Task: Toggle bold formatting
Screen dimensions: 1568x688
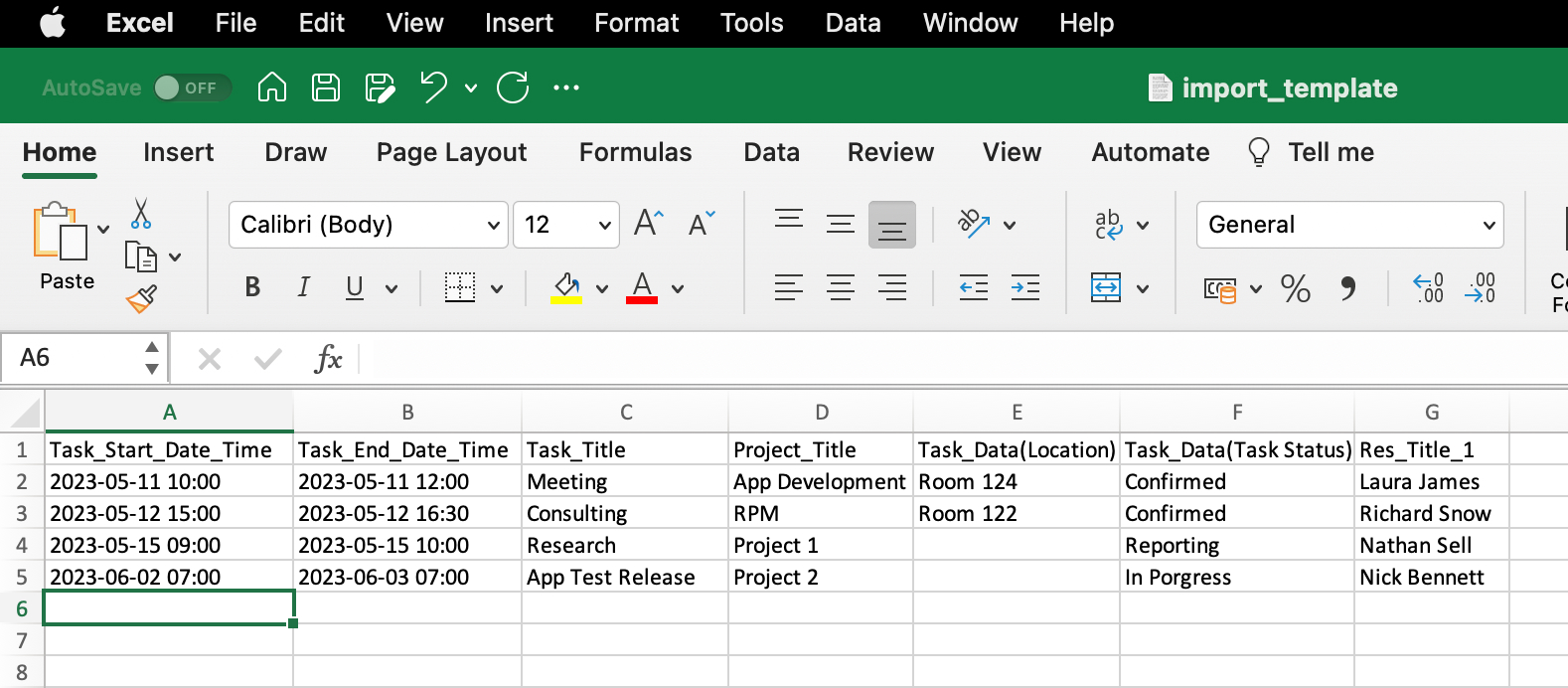Action: (252, 287)
